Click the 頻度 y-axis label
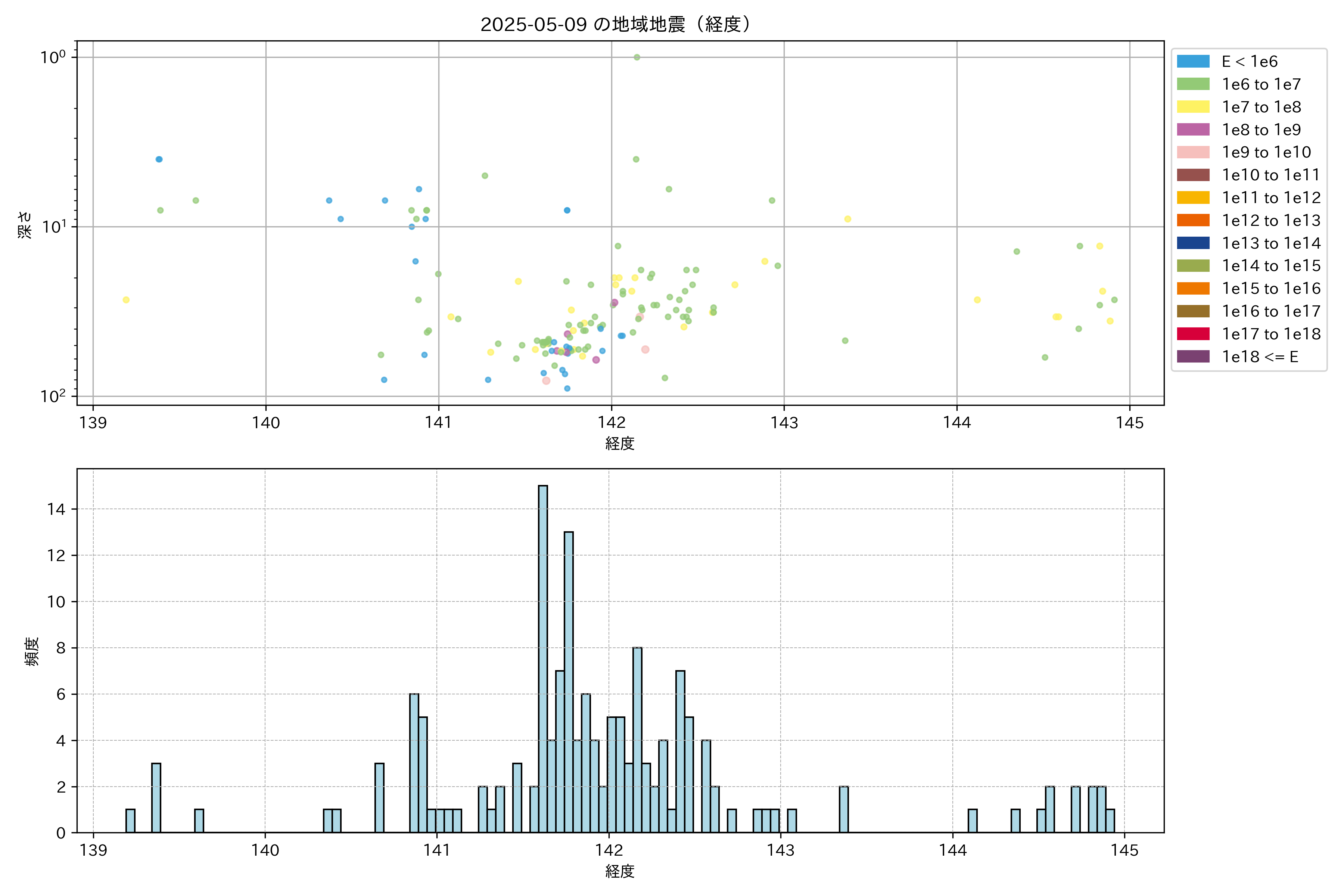The width and height of the screenshot is (1344, 896). point(32,651)
